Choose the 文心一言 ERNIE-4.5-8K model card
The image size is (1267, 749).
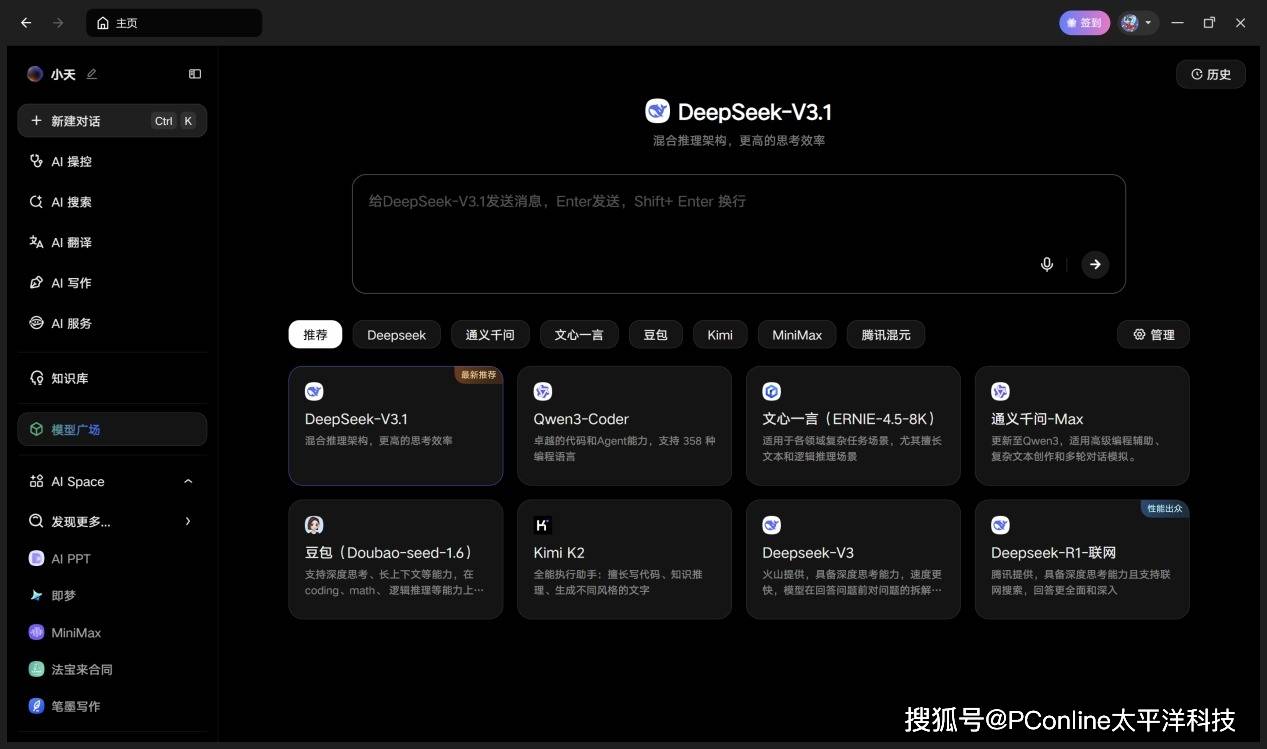coord(853,426)
